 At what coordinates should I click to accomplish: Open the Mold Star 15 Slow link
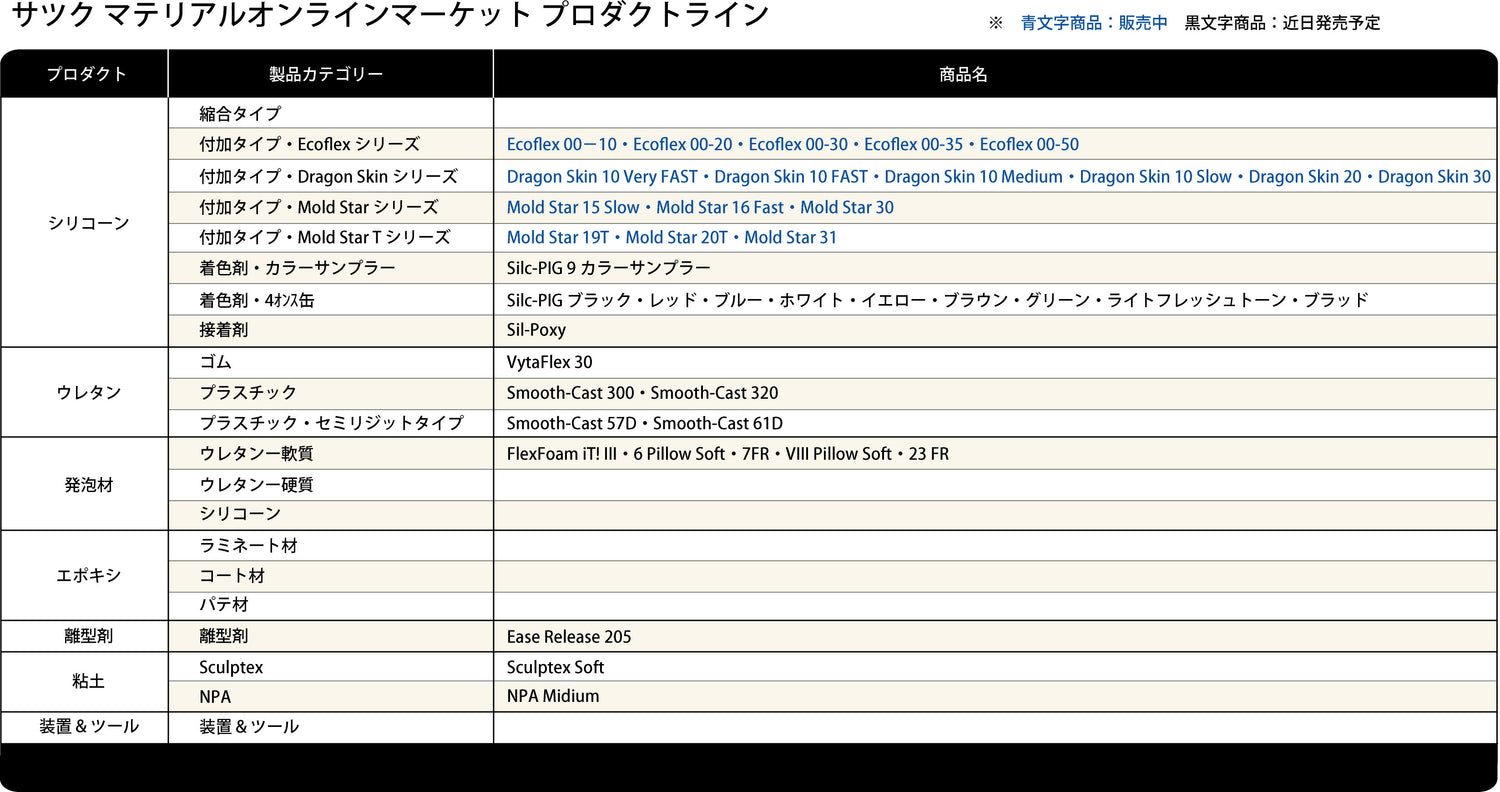pyautogui.click(x=573, y=208)
